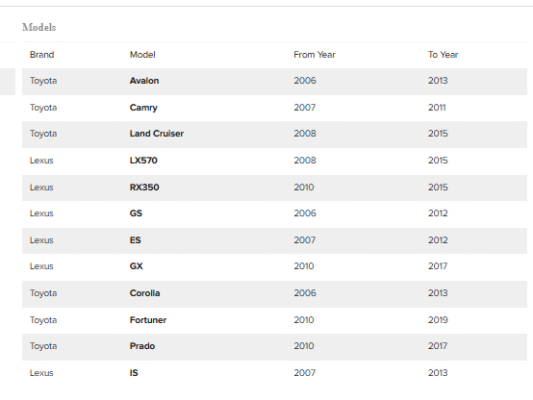Click the Prado model name

click(142, 346)
